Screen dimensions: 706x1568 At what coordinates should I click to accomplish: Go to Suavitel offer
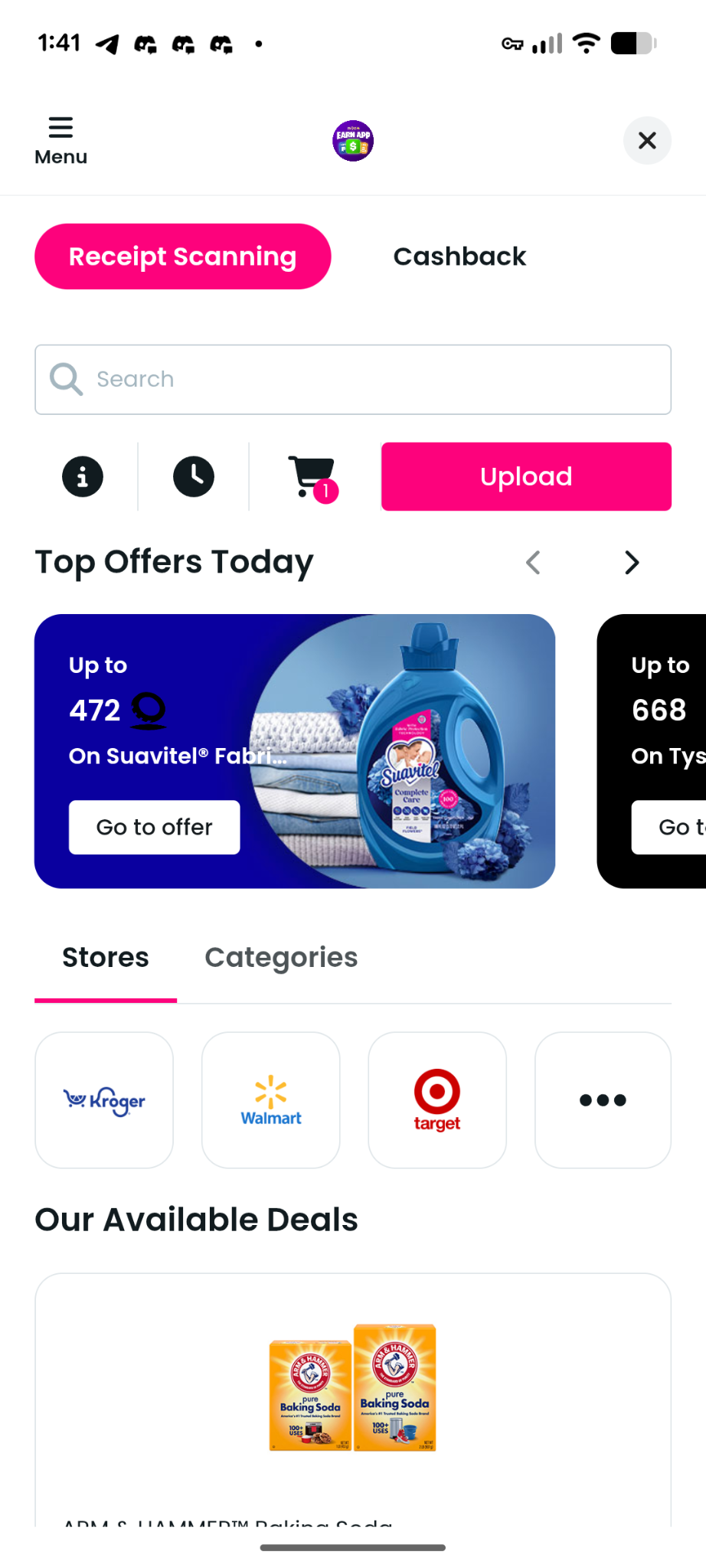(155, 828)
